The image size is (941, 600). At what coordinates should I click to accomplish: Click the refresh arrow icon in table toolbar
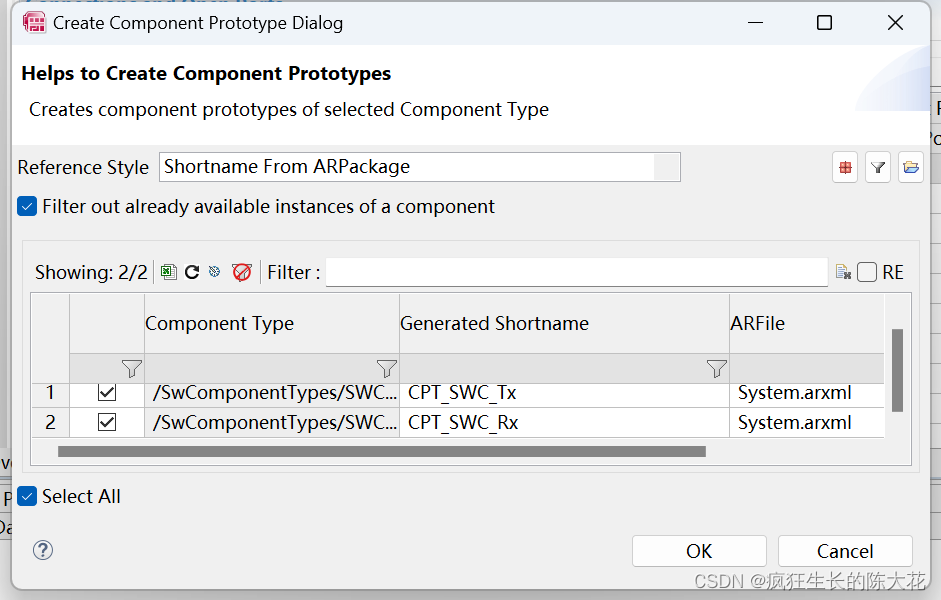point(192,272)
